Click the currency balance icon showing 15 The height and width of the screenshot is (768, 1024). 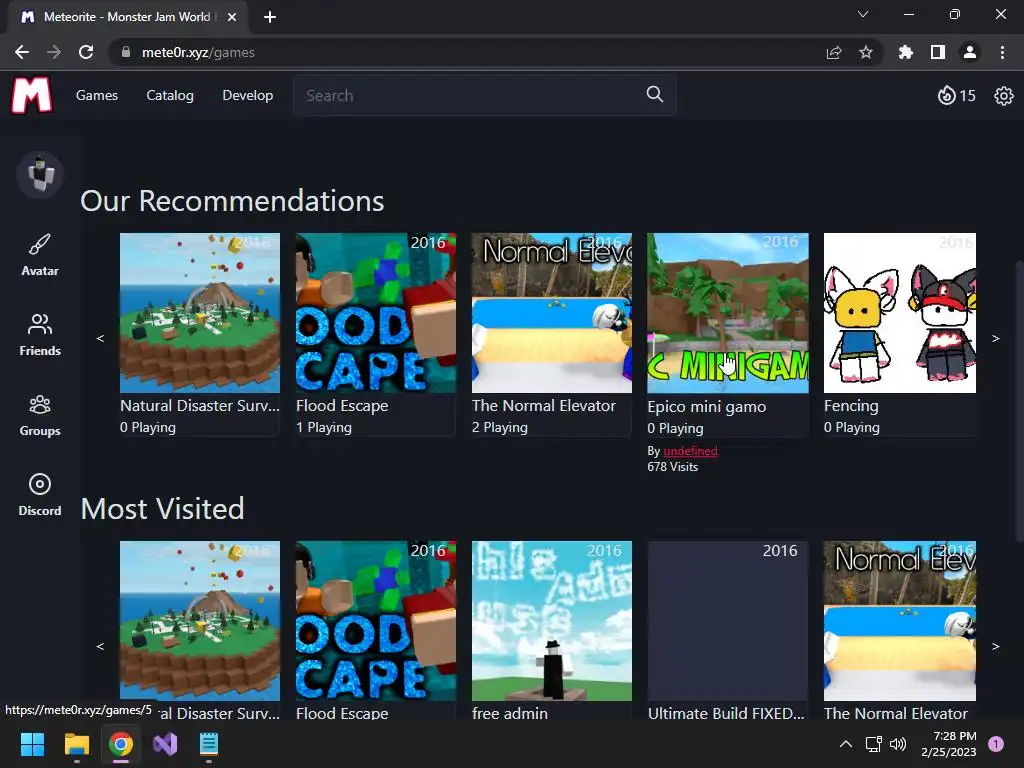point(956,95)
